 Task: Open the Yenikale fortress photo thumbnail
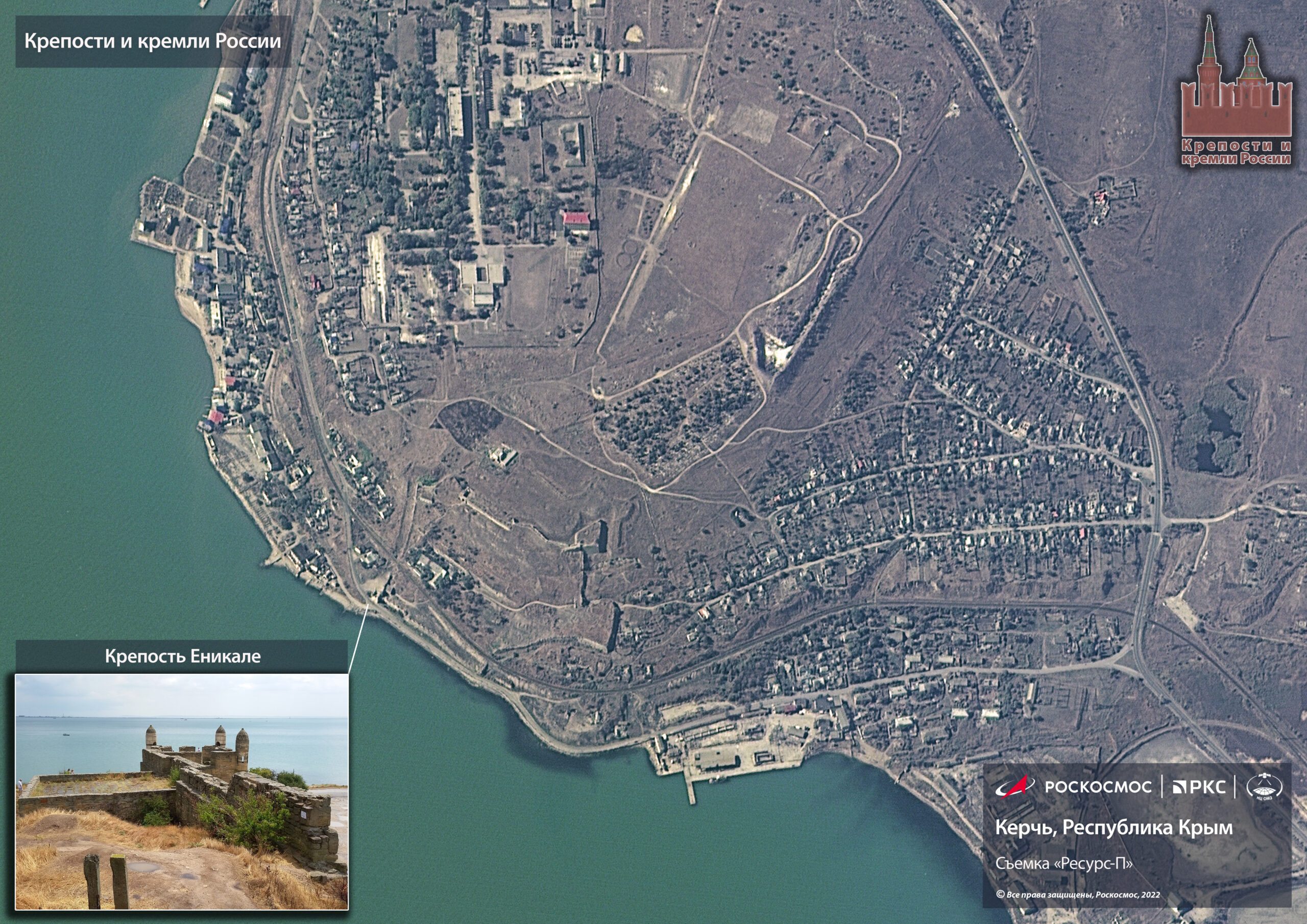pyautogui.click(x=181, y=791)
